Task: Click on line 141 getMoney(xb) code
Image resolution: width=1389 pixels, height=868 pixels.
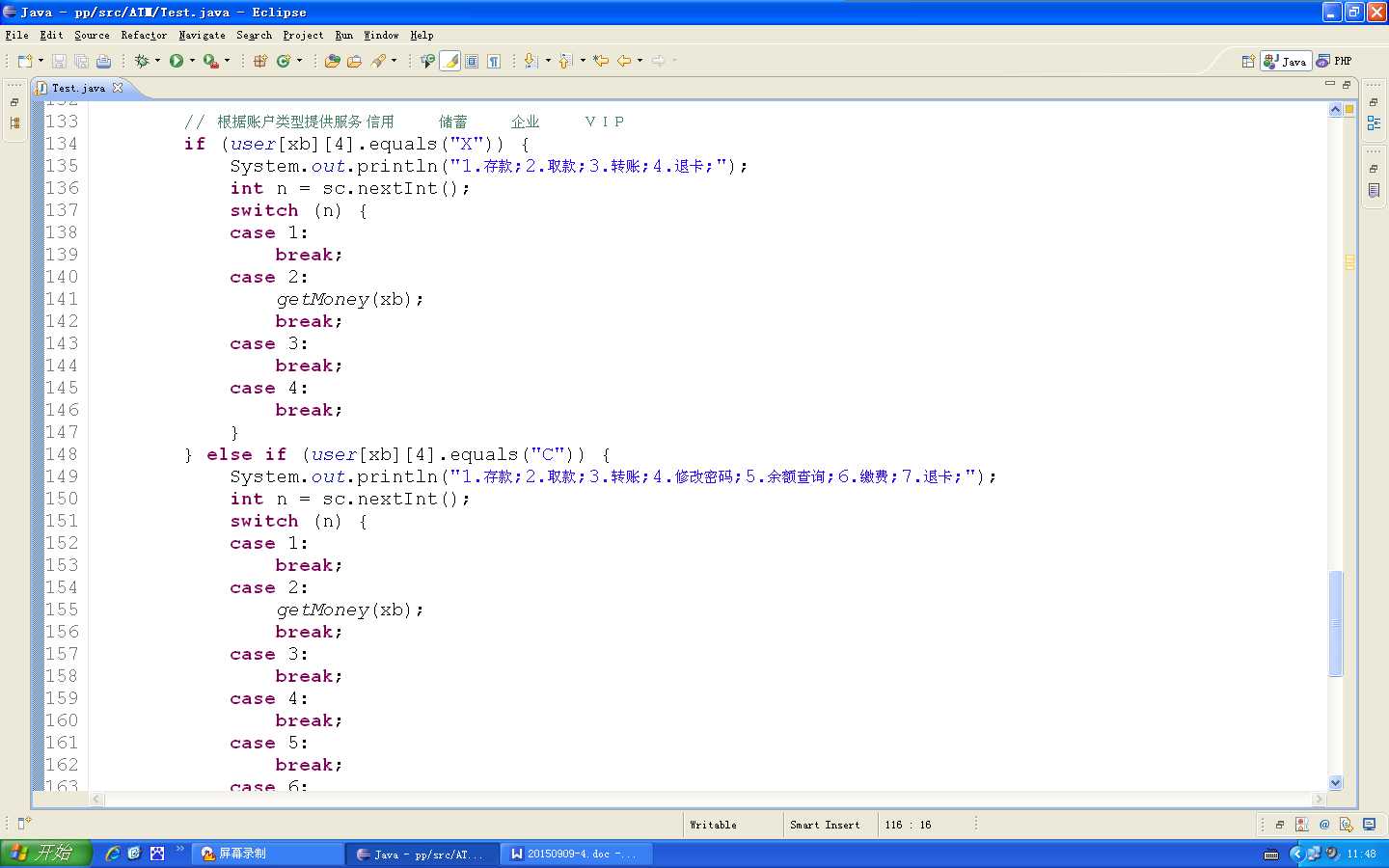Action: click(349, 299)
